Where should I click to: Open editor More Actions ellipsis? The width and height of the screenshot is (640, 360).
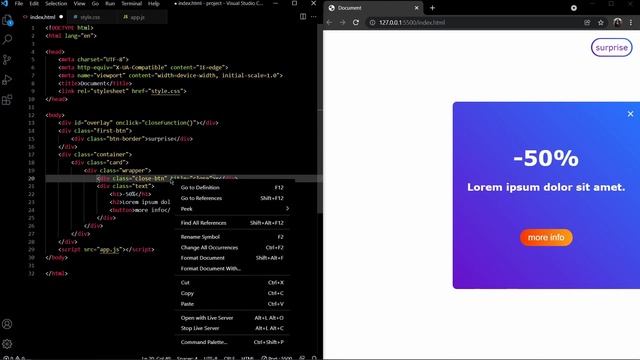point(313,17)
